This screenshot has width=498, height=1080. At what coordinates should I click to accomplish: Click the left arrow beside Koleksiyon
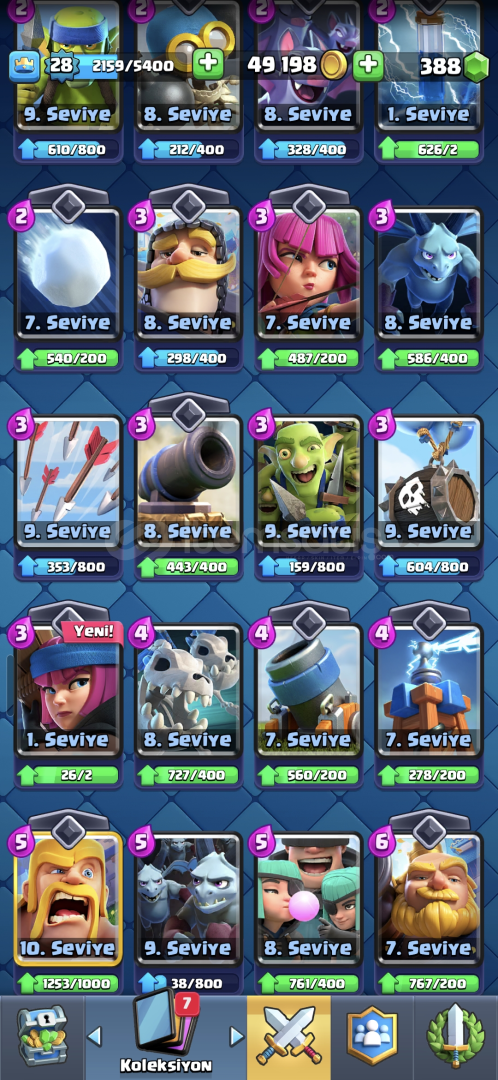(x=95, y=1035)
